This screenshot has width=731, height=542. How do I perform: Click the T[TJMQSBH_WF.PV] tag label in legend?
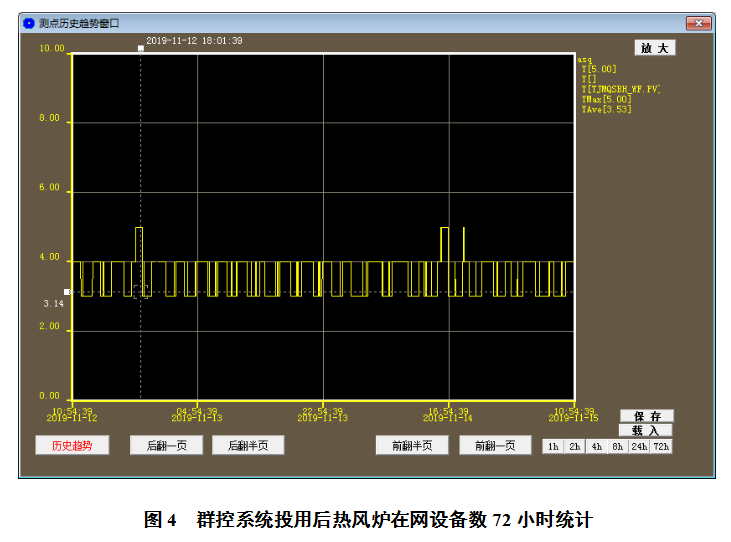click(620, 89)
